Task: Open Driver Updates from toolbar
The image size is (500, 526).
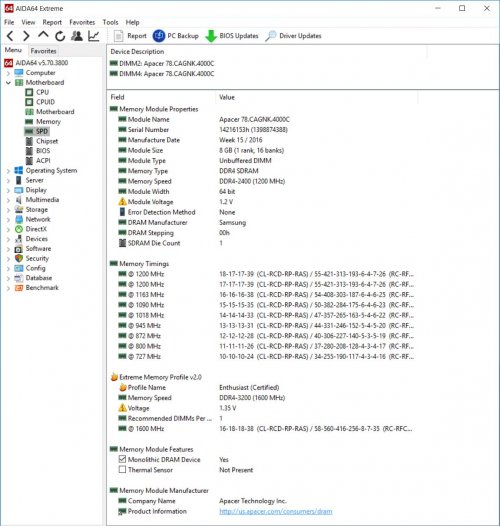Action: pyautogui.click(x=293, y=36)
